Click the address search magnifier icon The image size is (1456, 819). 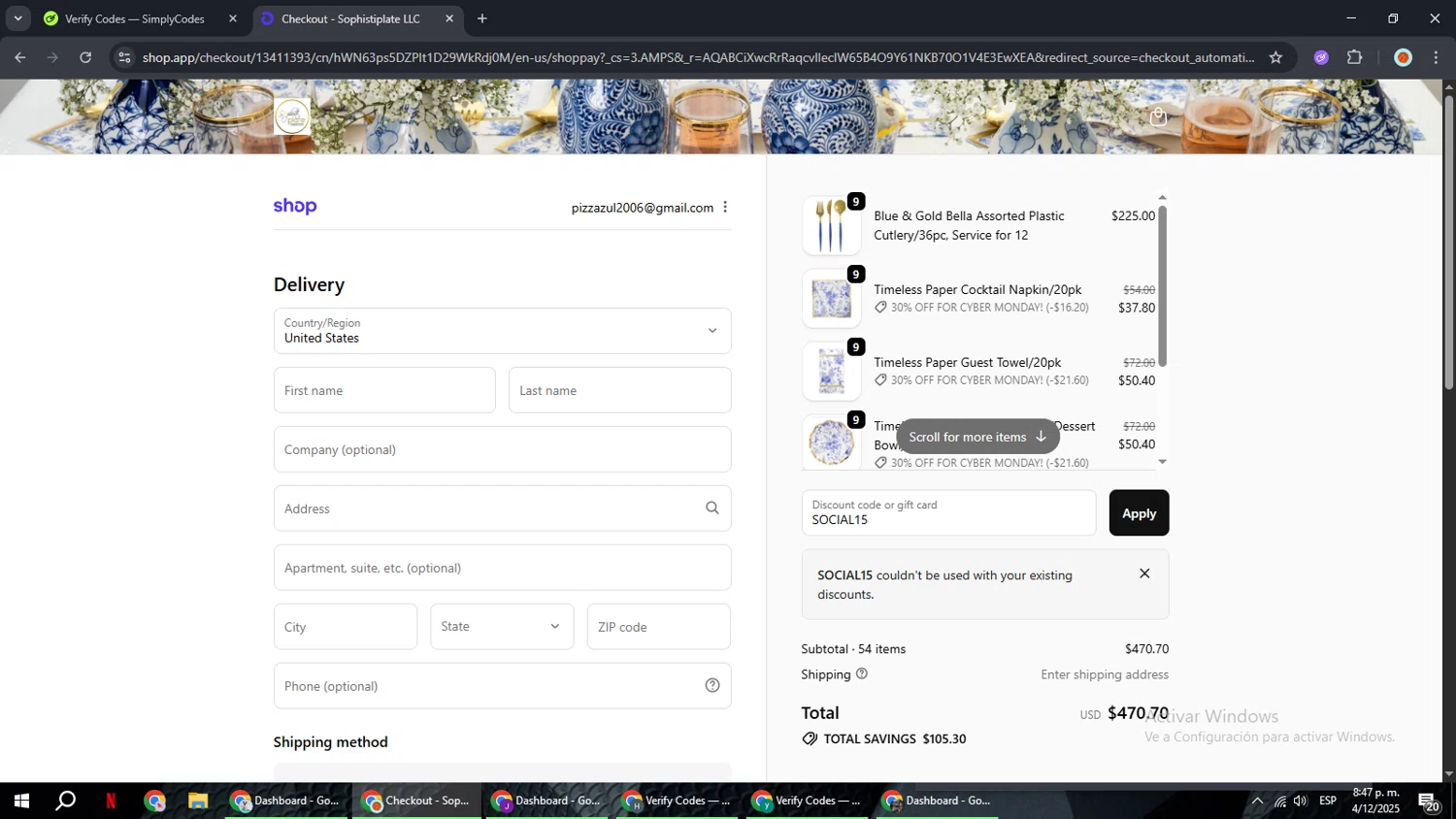[x=712, y=508]
